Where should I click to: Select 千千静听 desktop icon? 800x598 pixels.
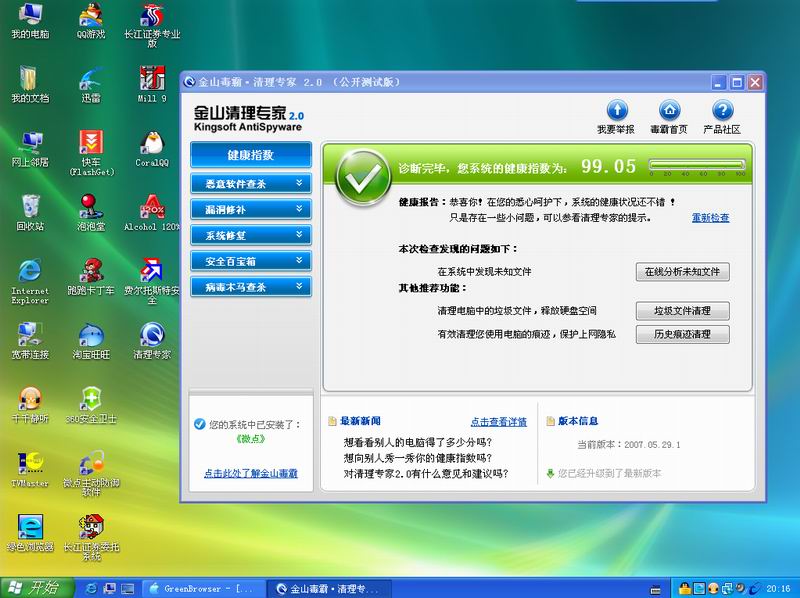pos(30,405)
